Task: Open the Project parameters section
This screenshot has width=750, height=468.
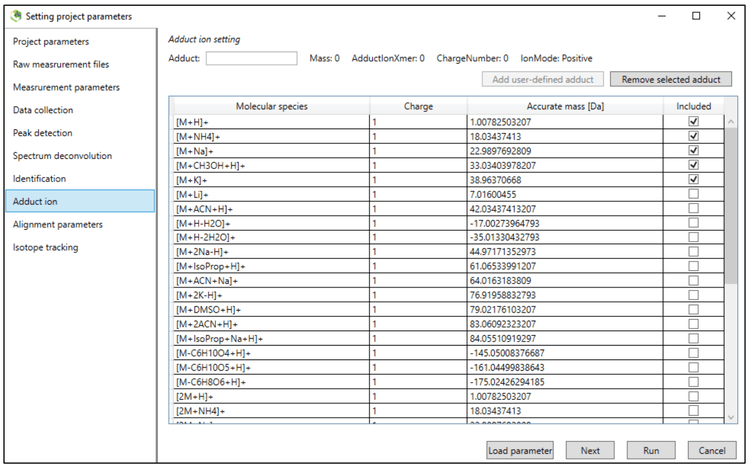Action: click(x=51, y=42)
